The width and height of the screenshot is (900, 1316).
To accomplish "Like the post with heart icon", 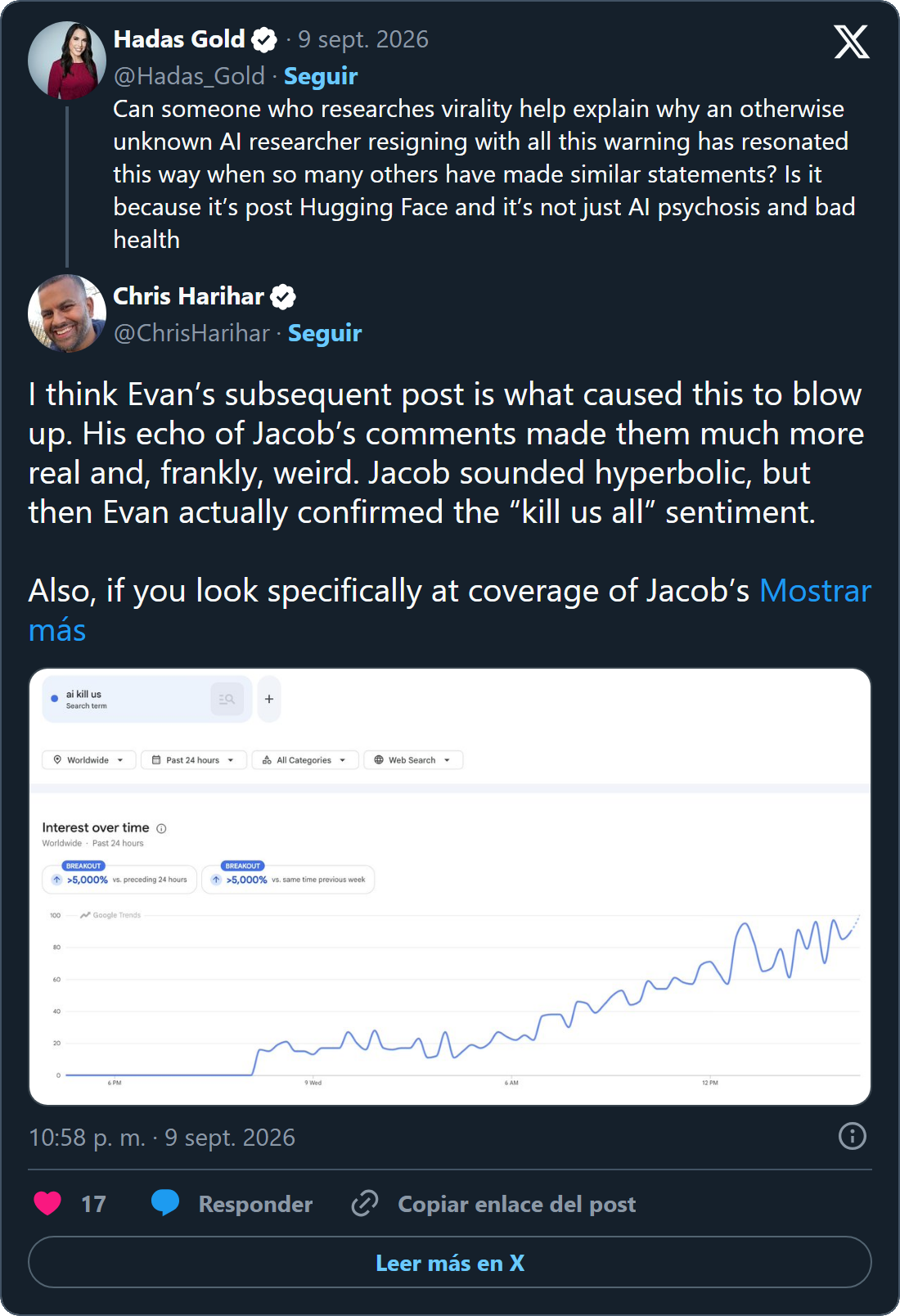I will coord(47,1203).
